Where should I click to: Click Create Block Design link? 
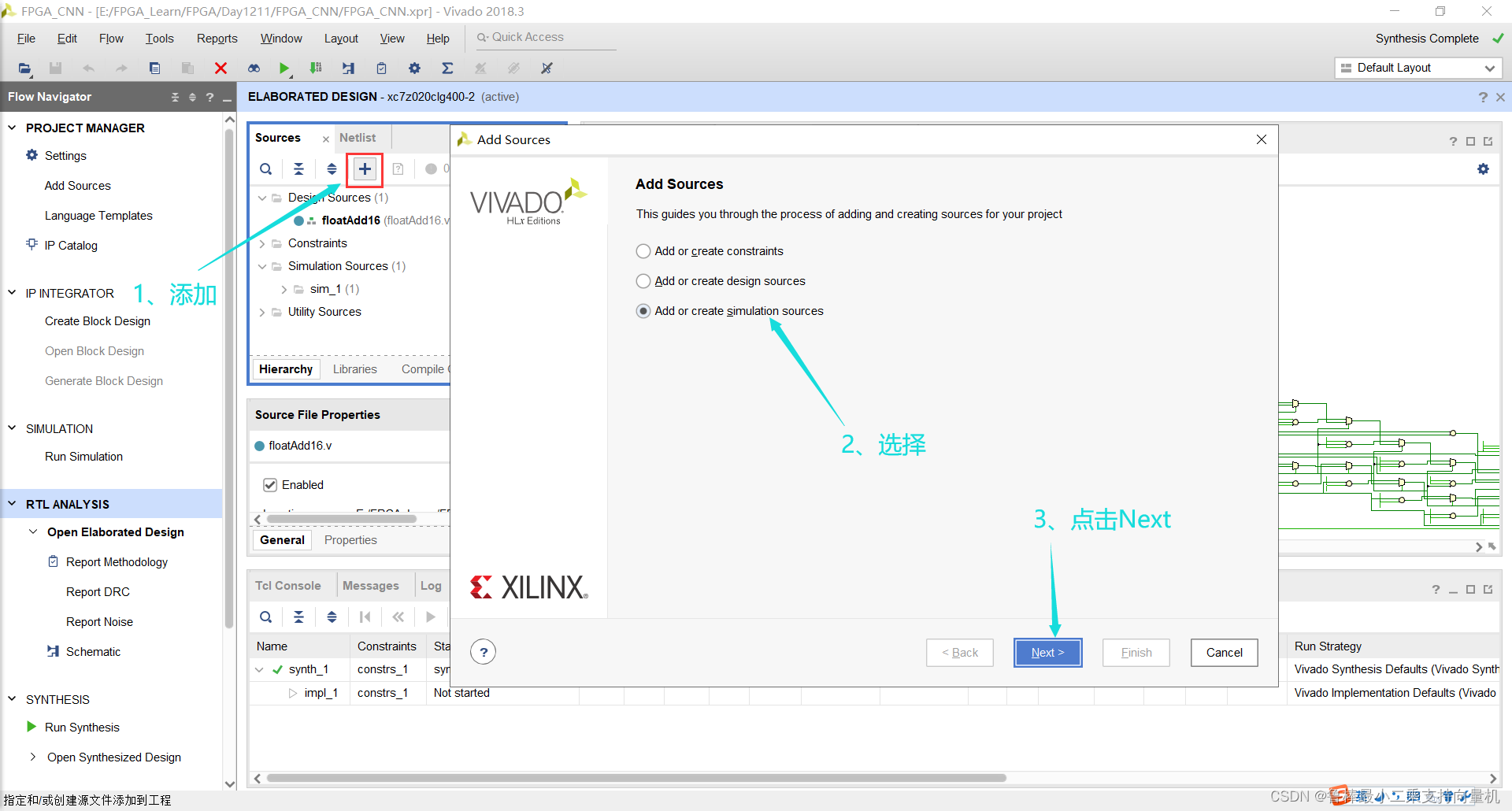(98, 321)
